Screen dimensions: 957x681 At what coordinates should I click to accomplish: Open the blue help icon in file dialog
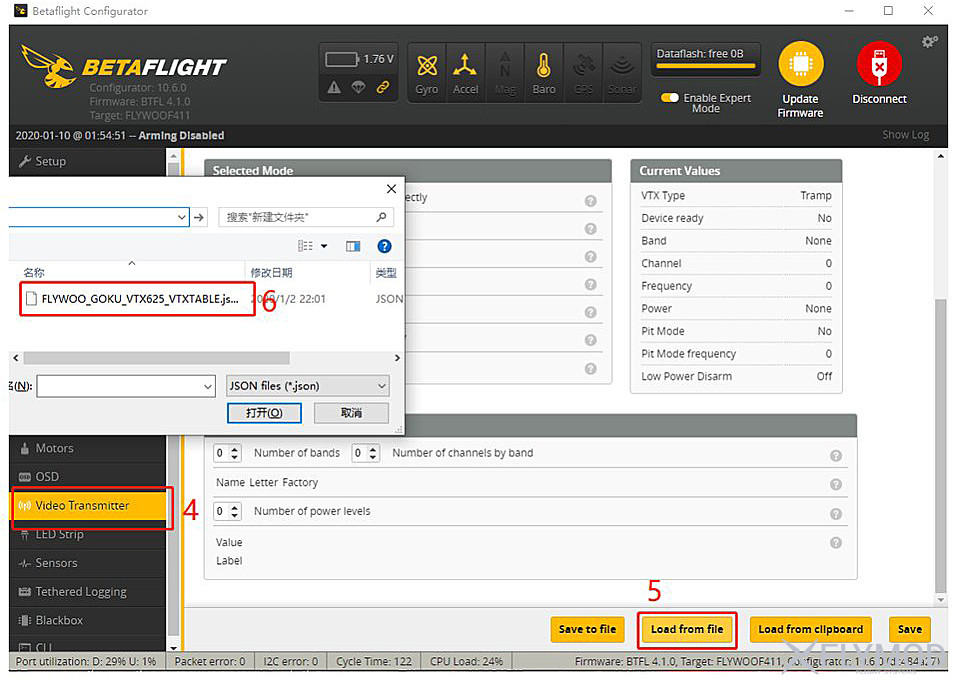(384, 246)
